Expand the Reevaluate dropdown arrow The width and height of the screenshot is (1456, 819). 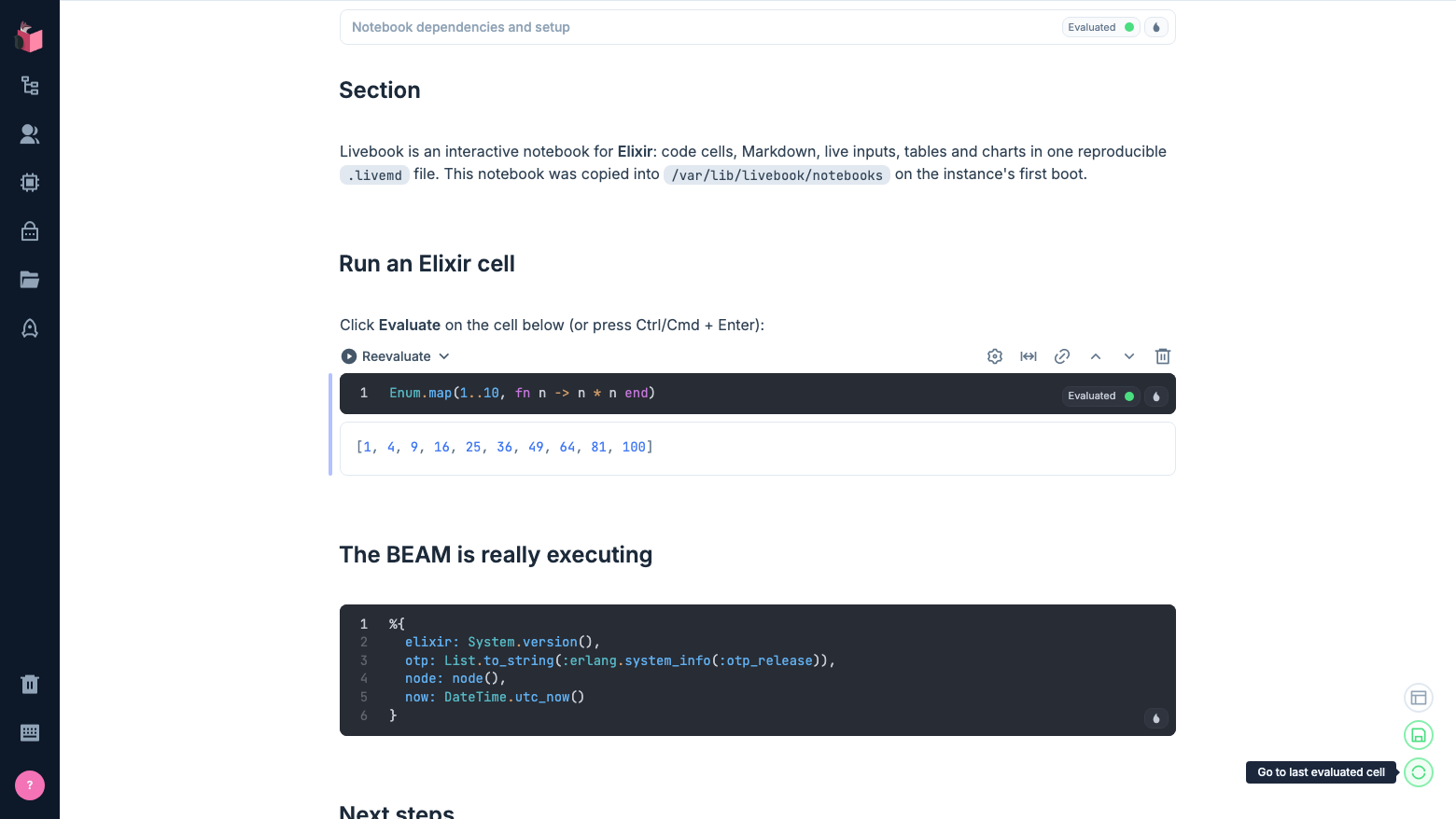click(444, 356)
